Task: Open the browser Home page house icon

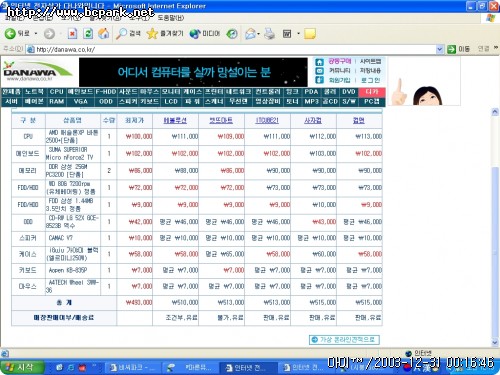Action: 104,34
